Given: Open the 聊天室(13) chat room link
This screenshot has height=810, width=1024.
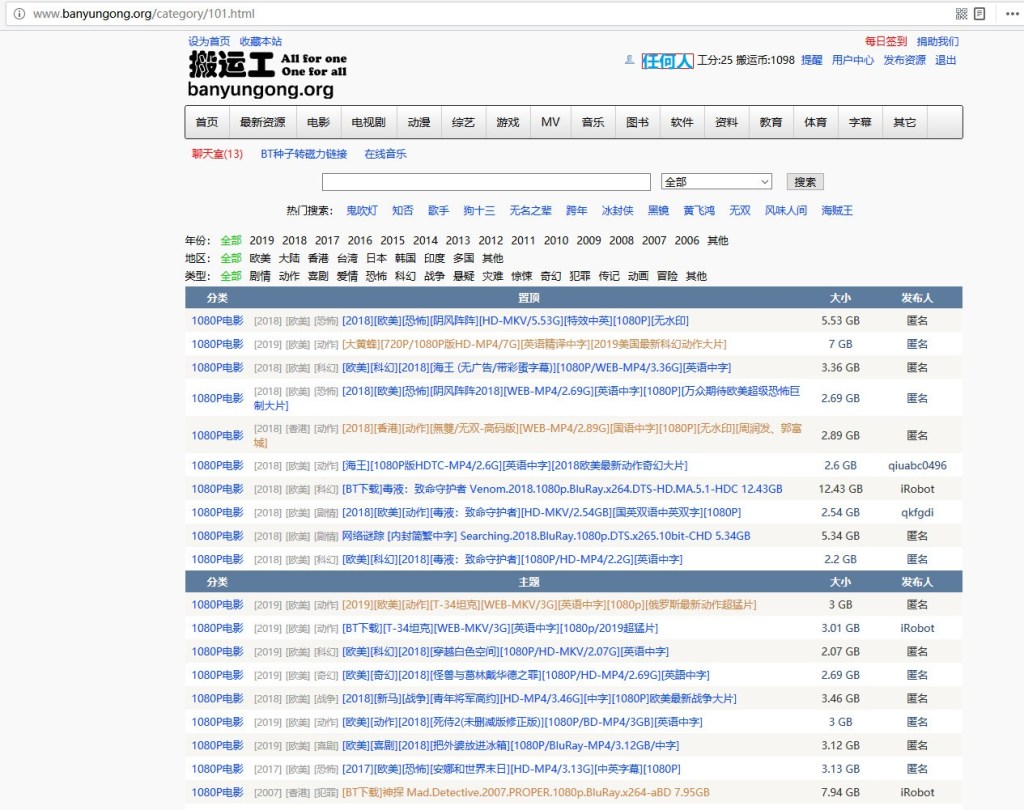Looking at the screenshot, I should point(217,154).
